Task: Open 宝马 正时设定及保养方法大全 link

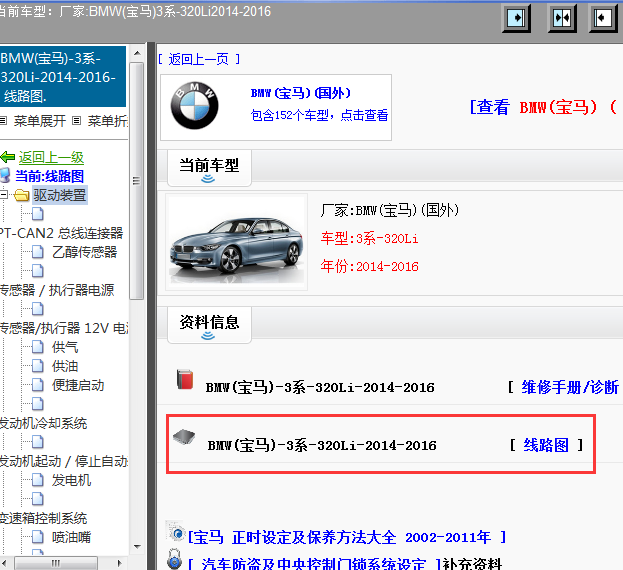Action: [346, 537]
